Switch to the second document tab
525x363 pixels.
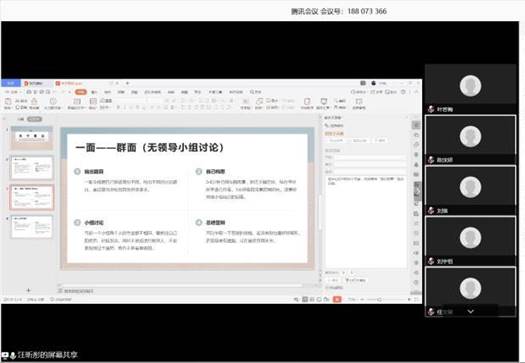tap(69, 83)
